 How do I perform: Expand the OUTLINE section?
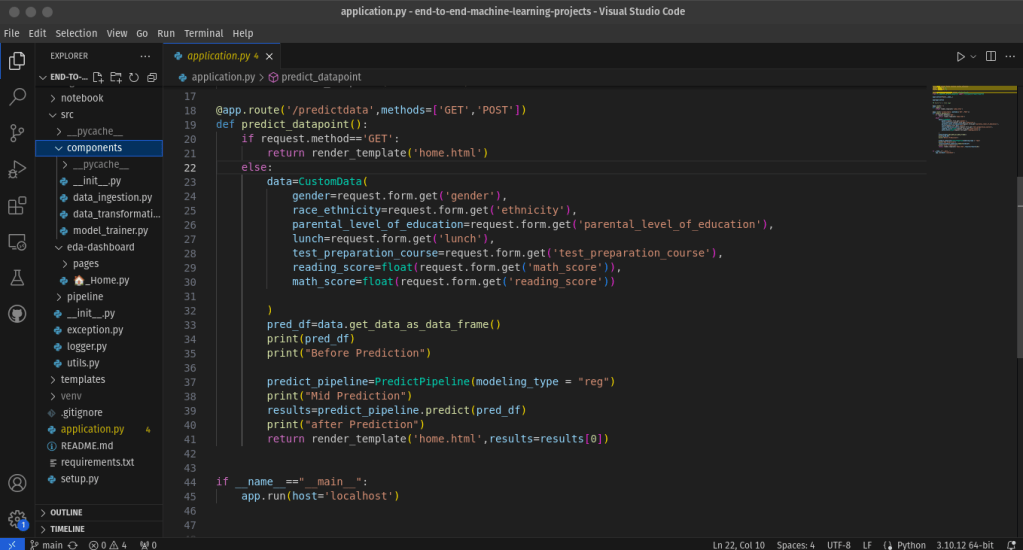tap(66, 512)
